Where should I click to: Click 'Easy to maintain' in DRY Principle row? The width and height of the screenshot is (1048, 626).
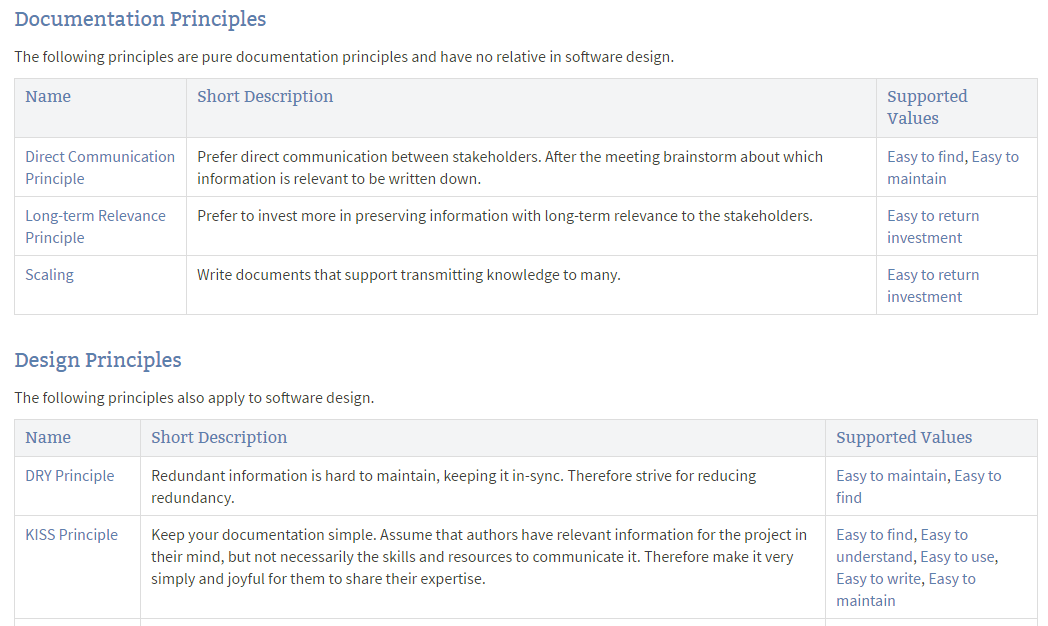[x=891, y=476]
